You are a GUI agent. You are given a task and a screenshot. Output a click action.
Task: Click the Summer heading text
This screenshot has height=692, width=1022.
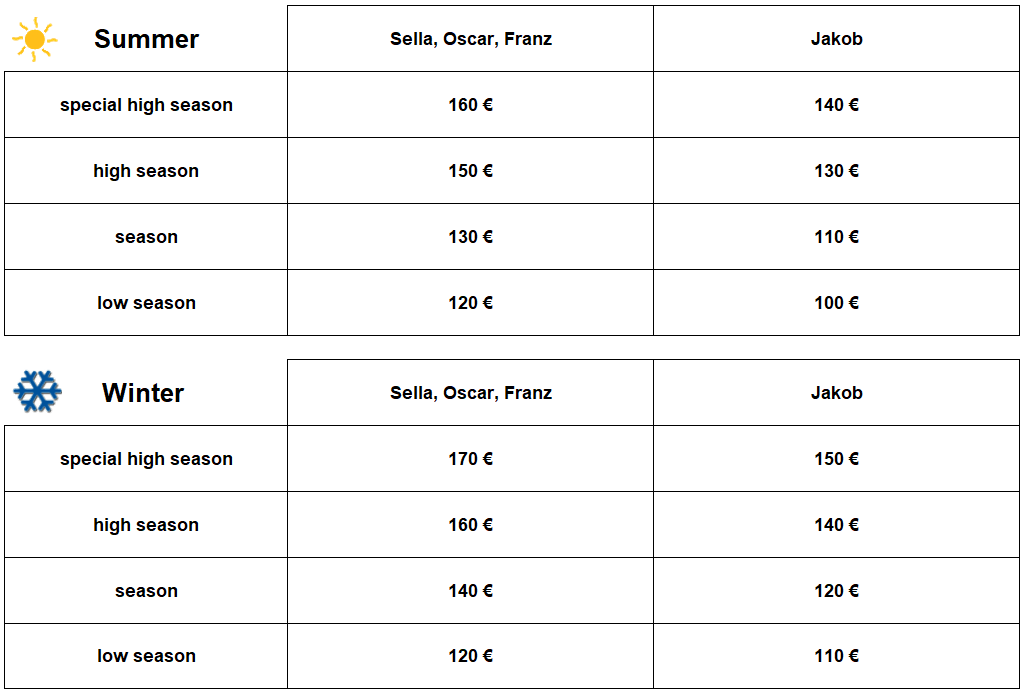146,39
